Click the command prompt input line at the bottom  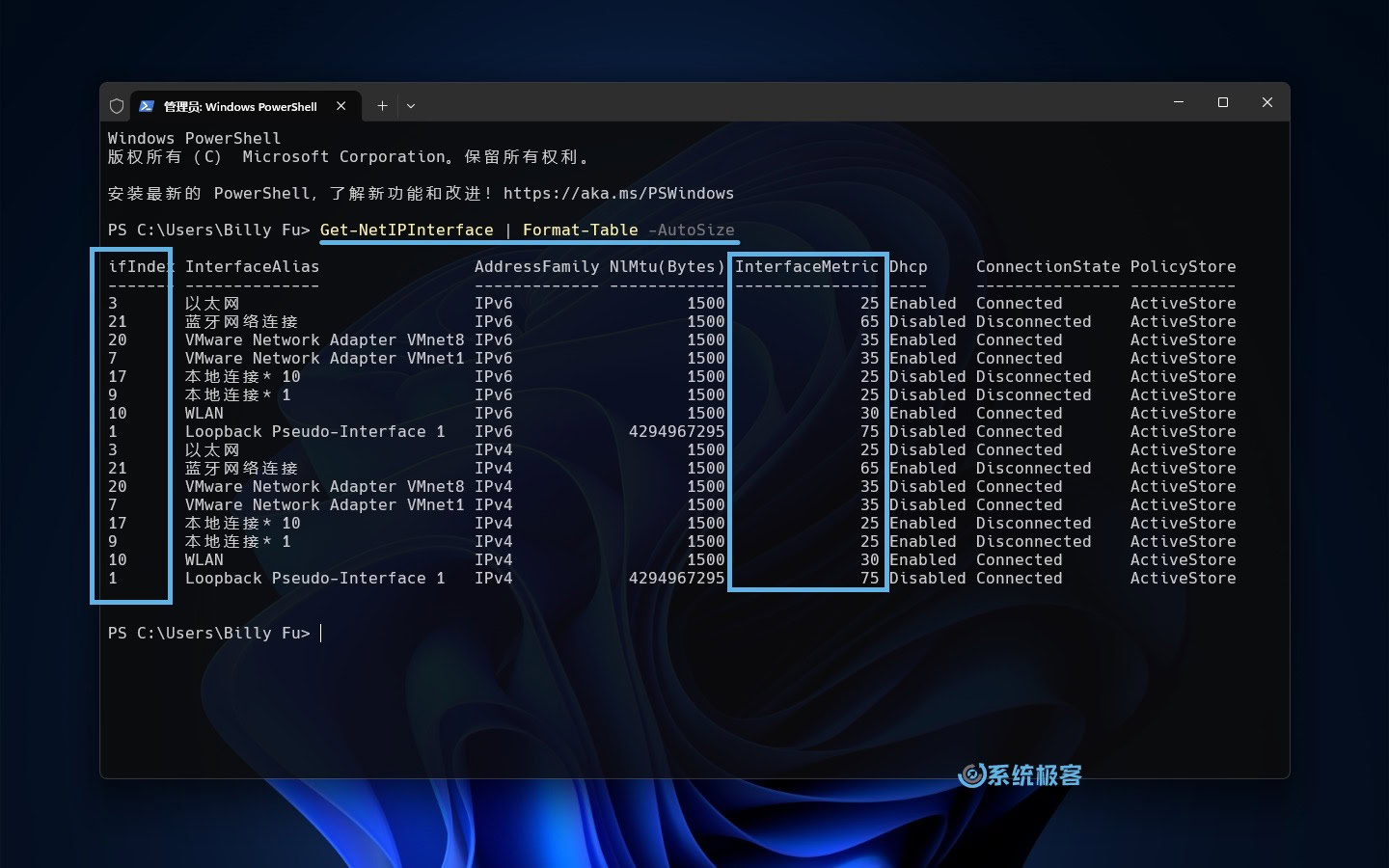pyautogui.click(x=214, y=633)
